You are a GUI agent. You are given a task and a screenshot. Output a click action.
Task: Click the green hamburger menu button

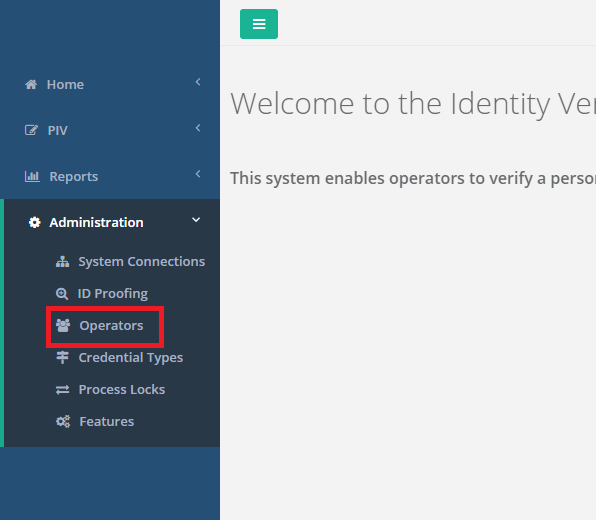pos(259,24)
